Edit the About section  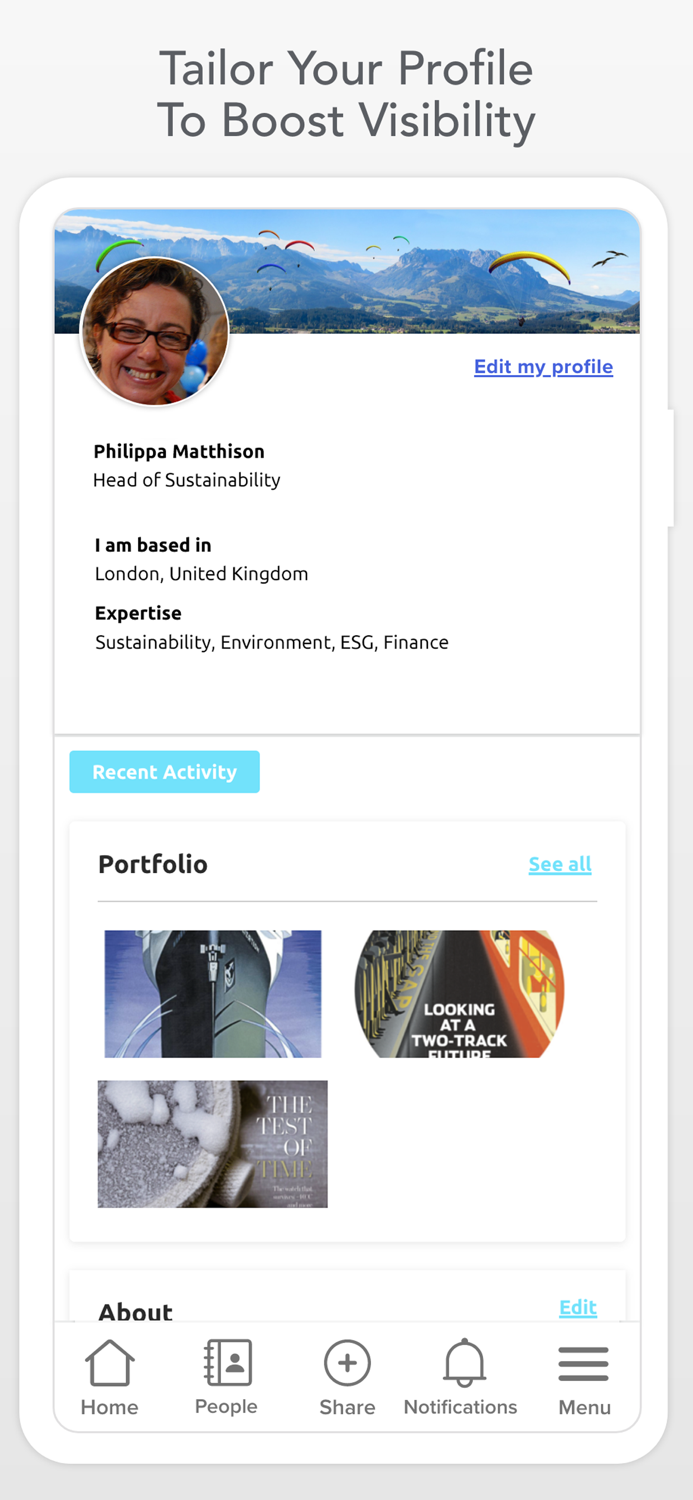(x=577, y=1307)
